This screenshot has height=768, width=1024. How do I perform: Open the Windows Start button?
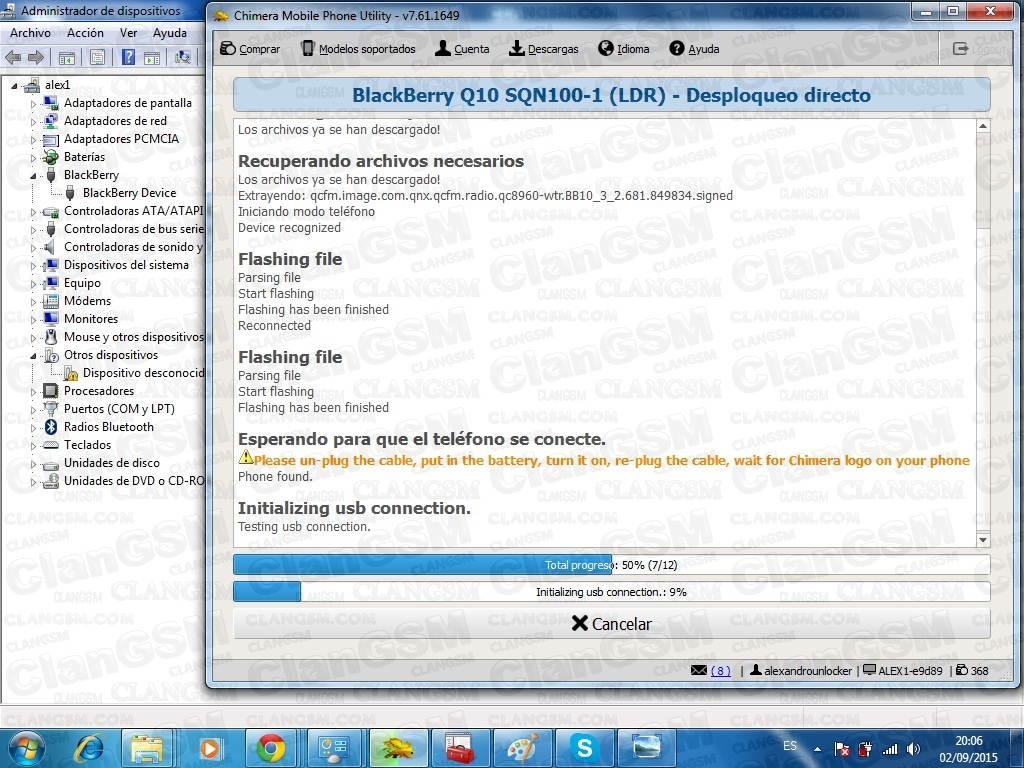pyautogui.click(x=26, y=748)
